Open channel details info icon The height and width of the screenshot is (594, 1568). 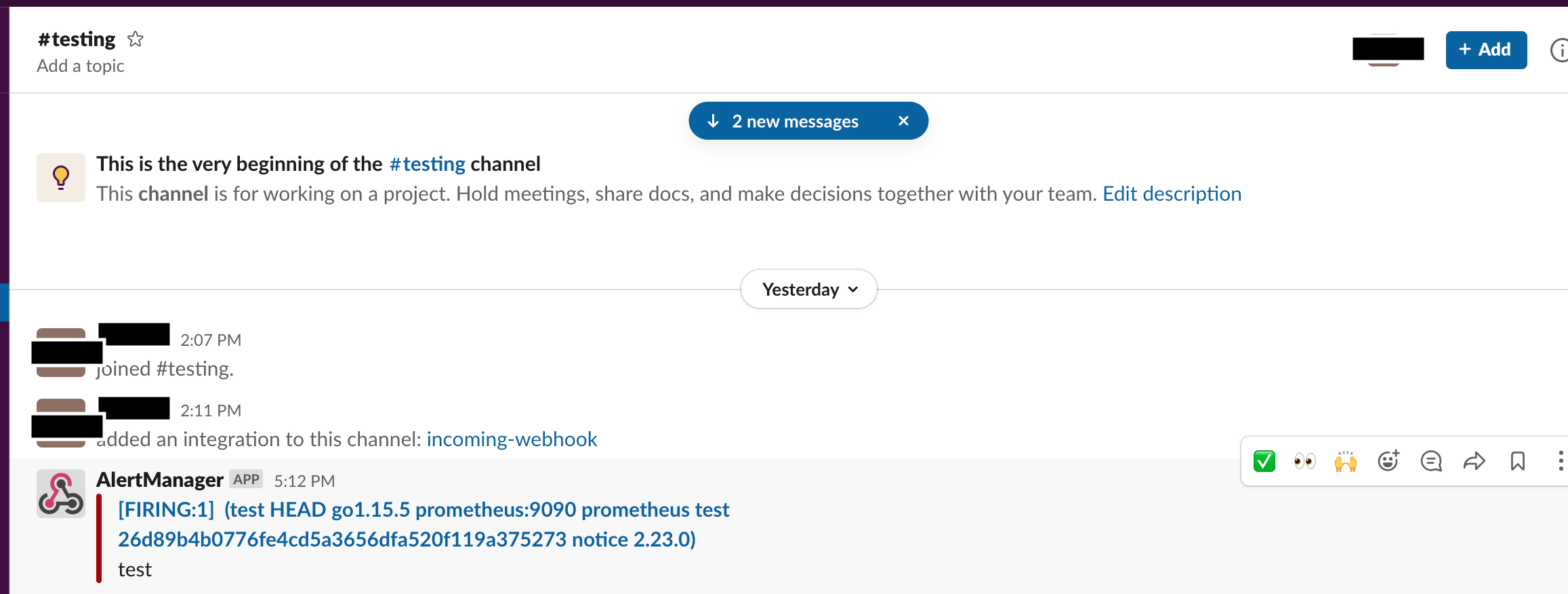[x=1559, y=50]
